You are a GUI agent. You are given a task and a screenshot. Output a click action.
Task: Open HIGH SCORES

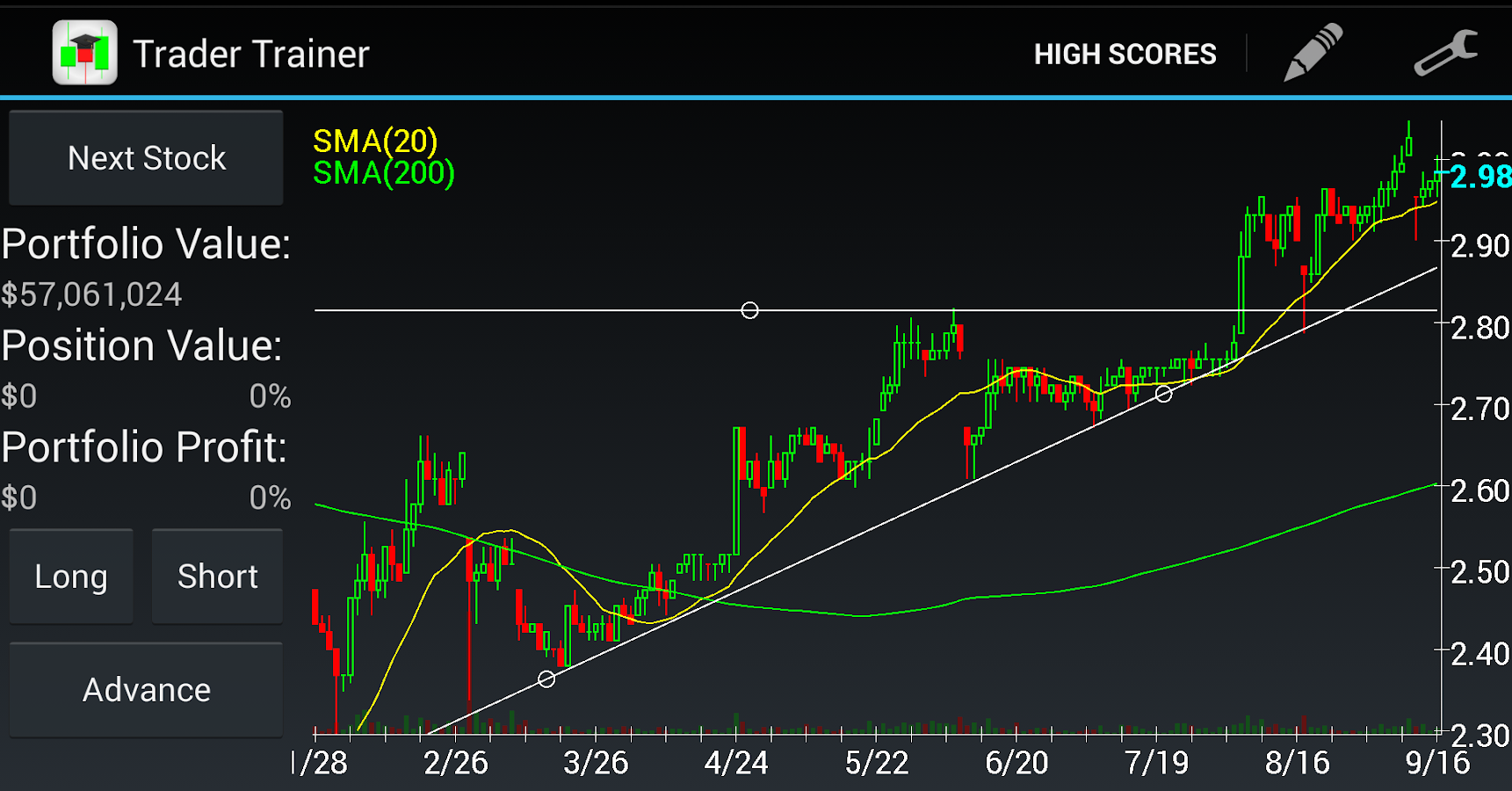point(1125,53)
